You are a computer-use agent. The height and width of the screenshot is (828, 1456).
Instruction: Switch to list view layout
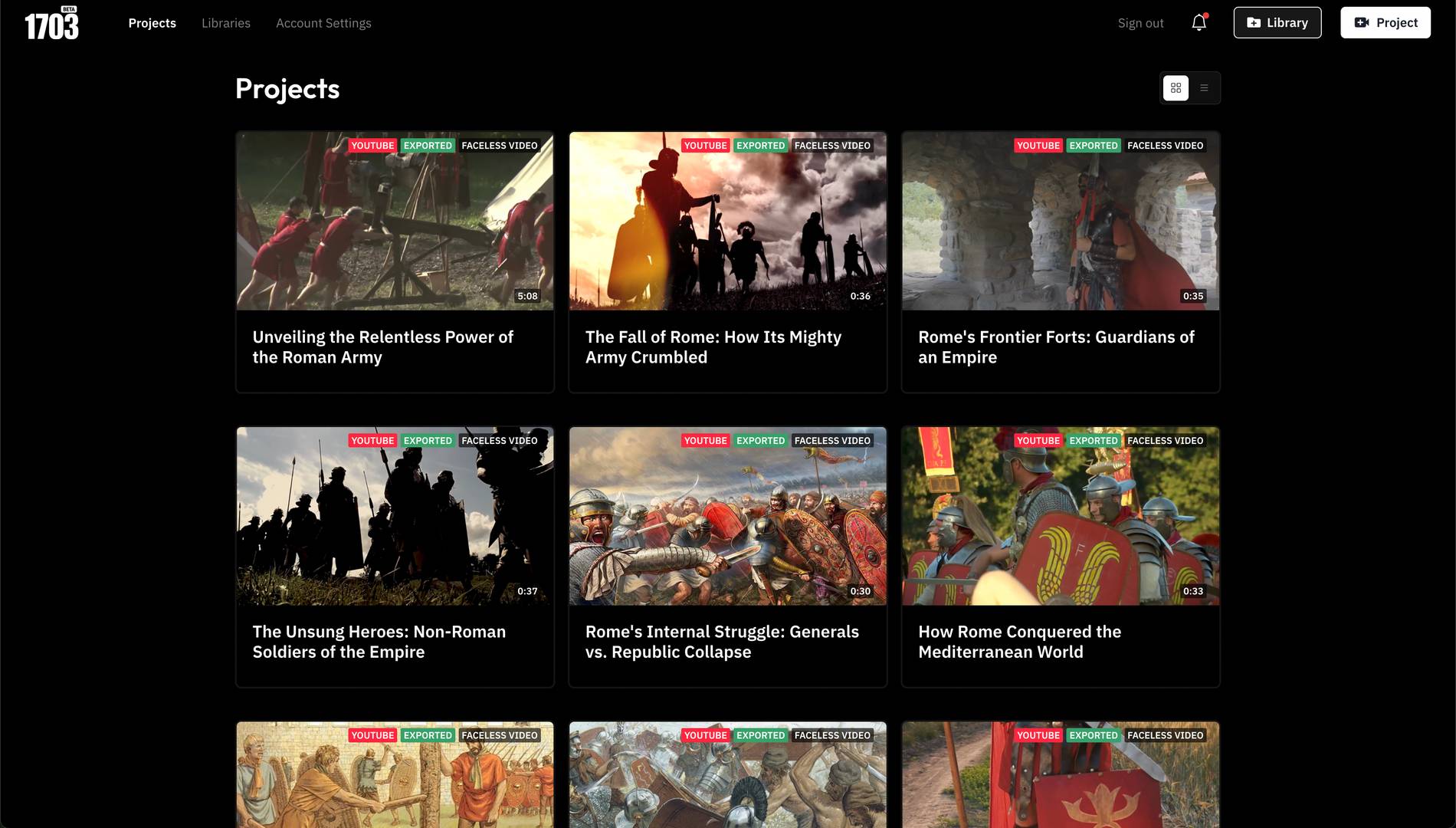1204,88
